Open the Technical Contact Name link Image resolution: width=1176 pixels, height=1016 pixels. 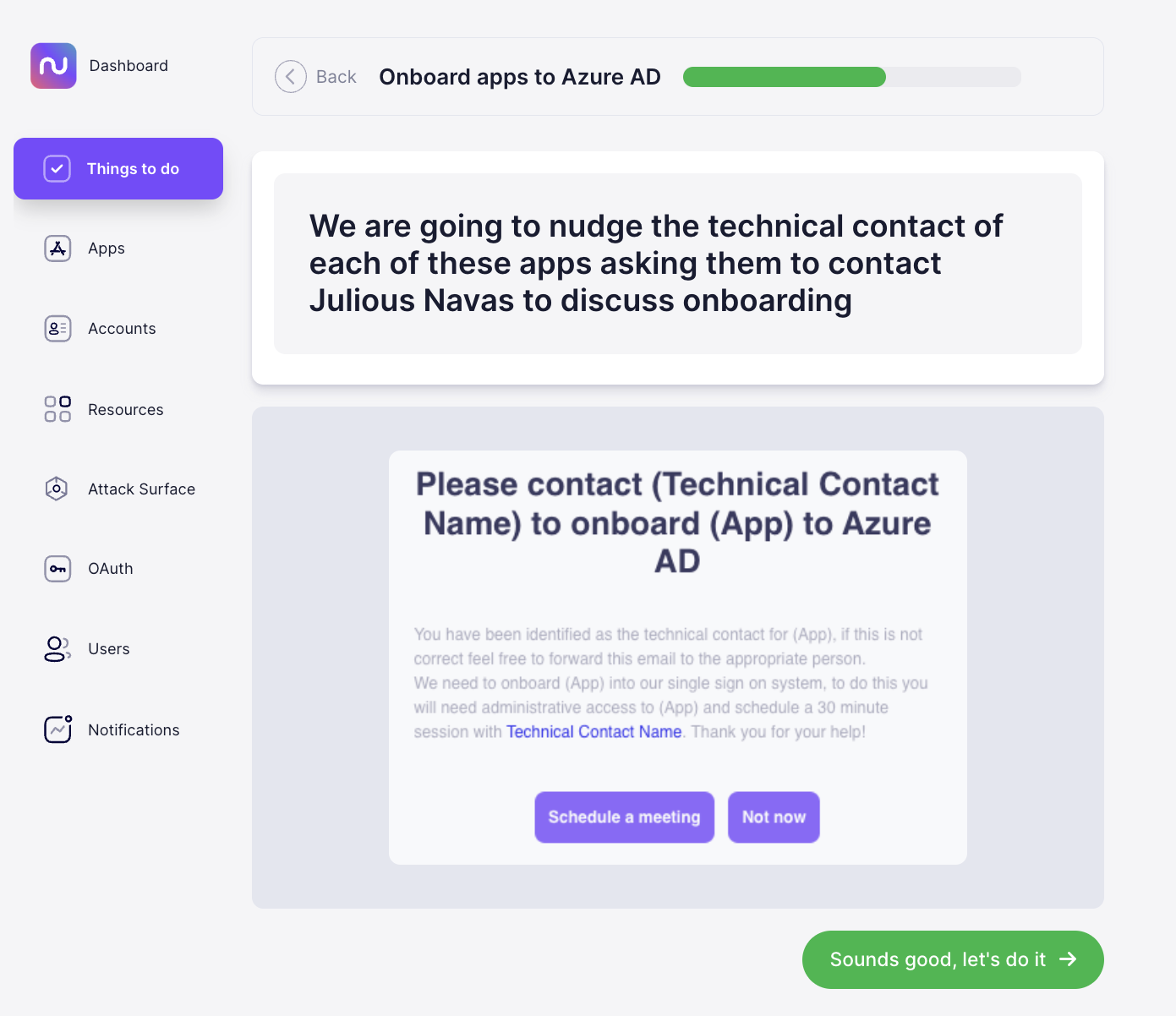593,731
